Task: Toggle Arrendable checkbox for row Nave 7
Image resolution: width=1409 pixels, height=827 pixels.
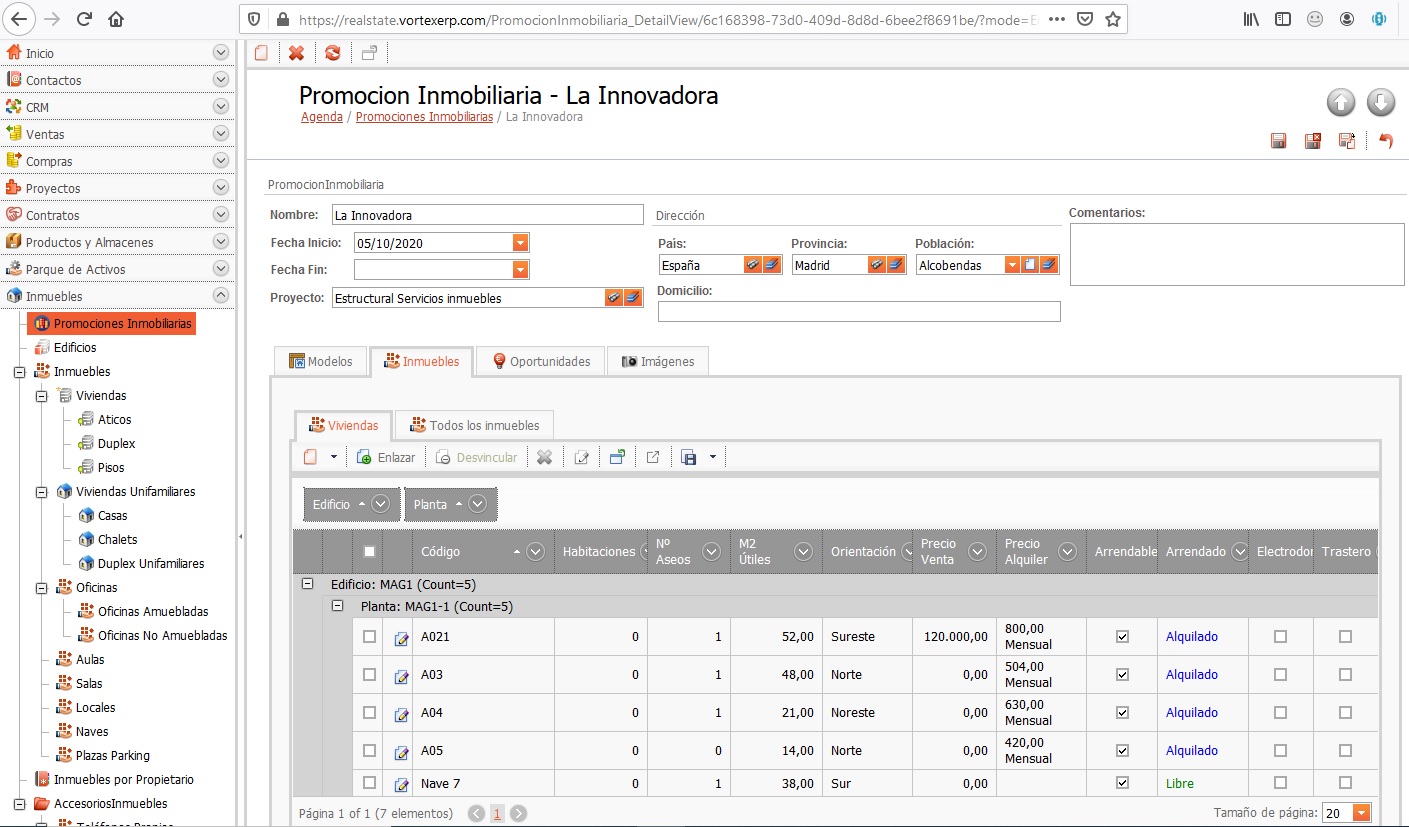Action: [x=1122, y=783]
